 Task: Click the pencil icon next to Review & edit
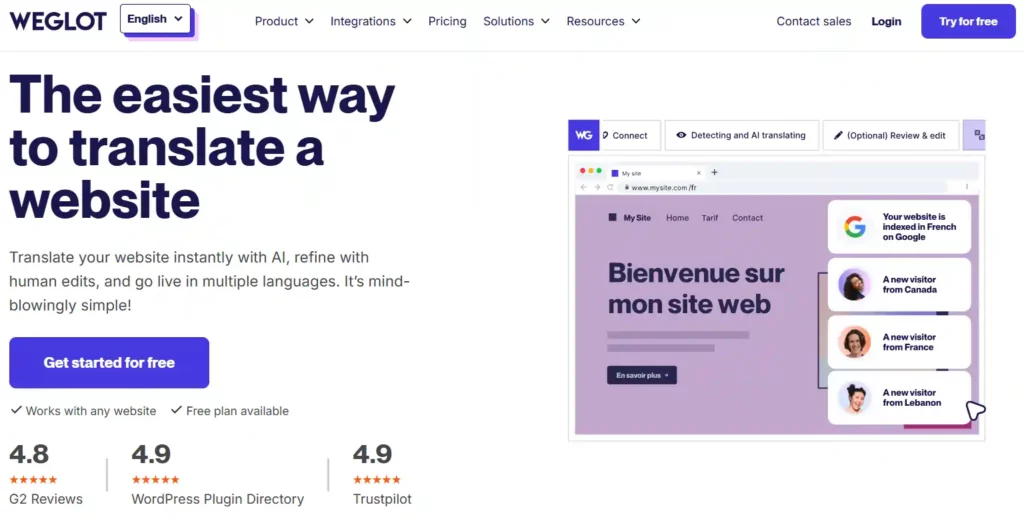coord(838,136)
